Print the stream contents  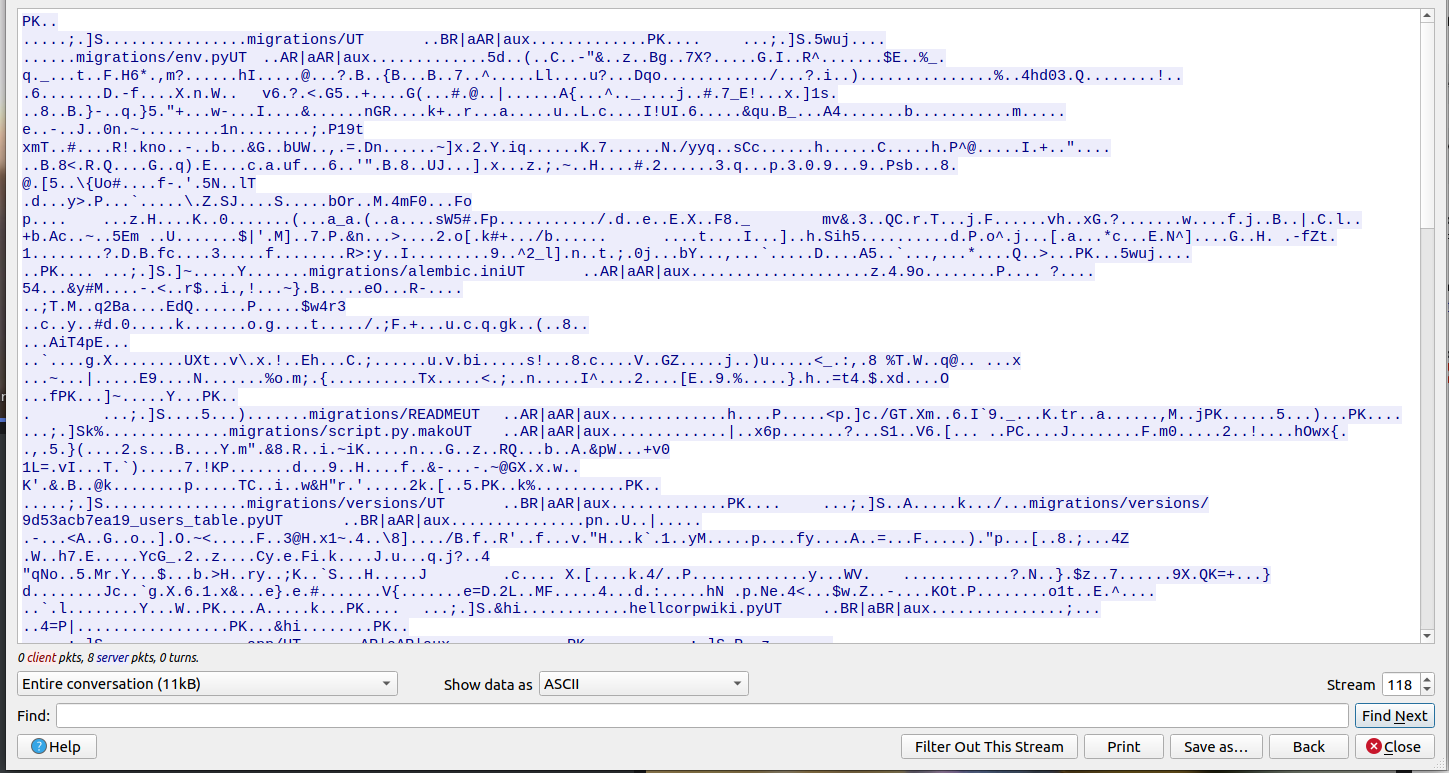pyautogui.click(x=1124, y=747)
